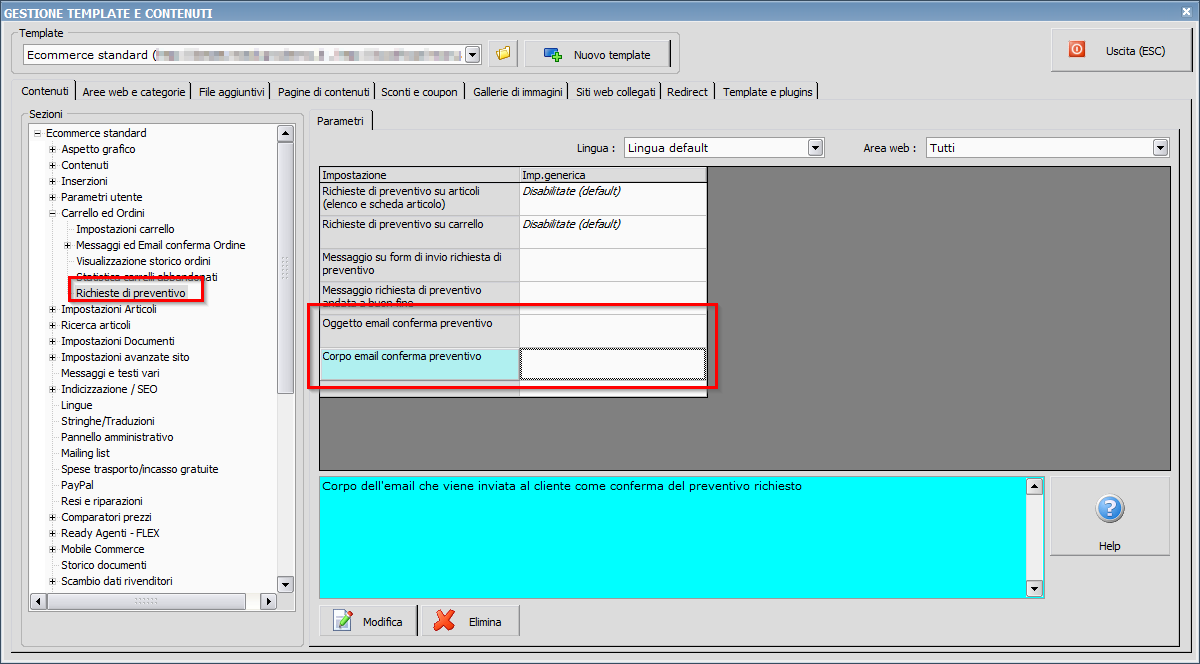The image size is (1200, 664).
Task: Expand Messaggi ed Email conferma Ordine node
Action: point(67,245)
